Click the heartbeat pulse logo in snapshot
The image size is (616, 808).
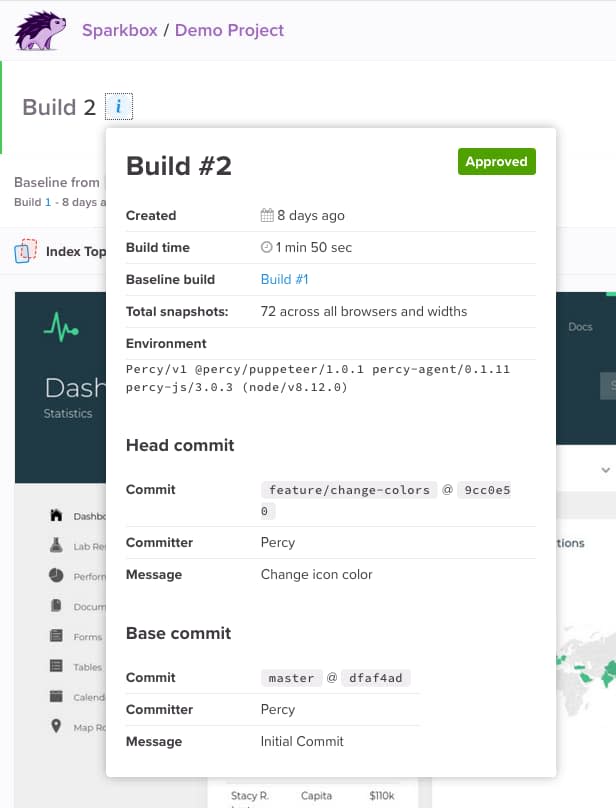pos(61,327)
